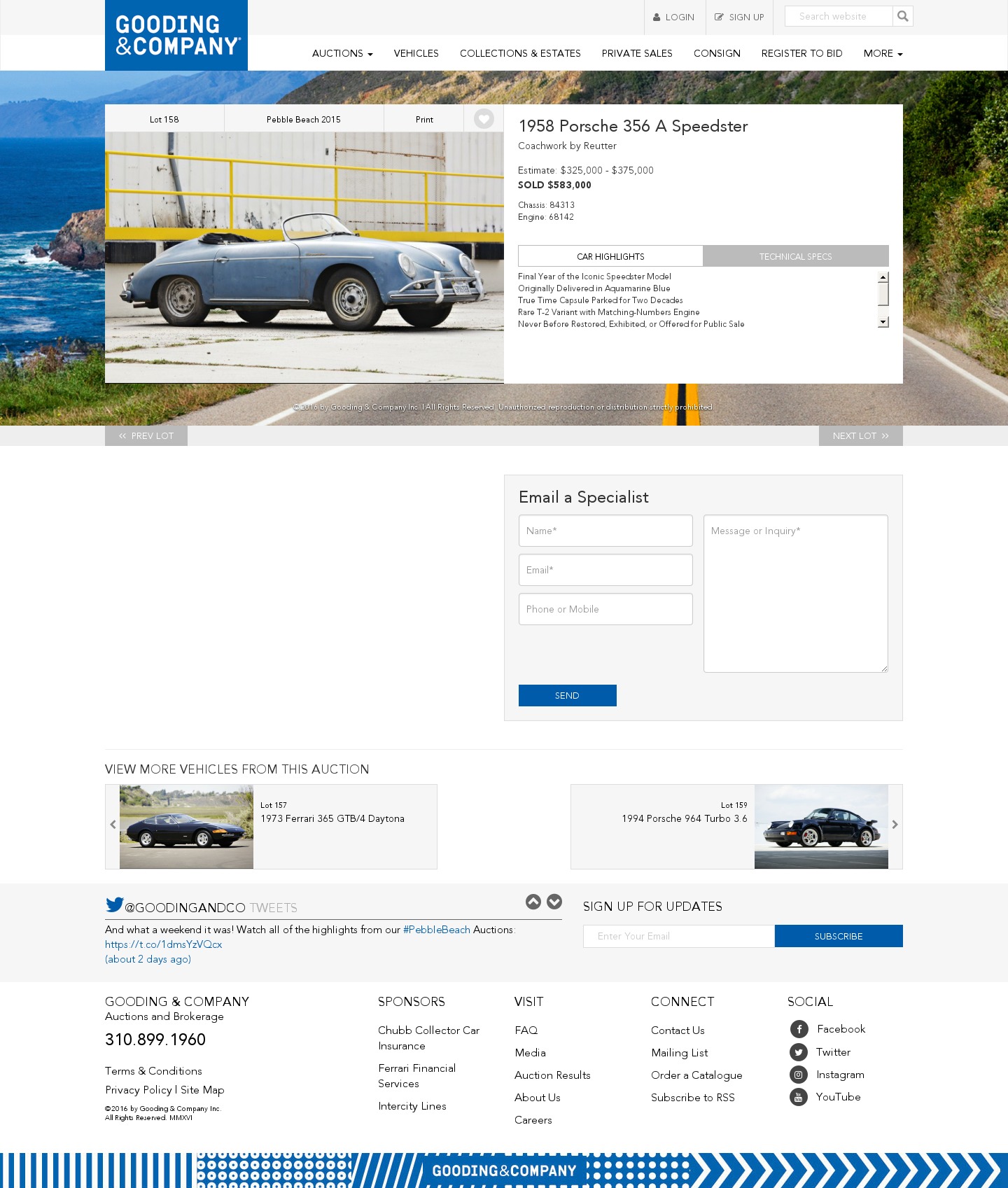Viewport: 1008px width, 1188px height.
Task: Go to the previous lot
Action: tap(146, 435)
